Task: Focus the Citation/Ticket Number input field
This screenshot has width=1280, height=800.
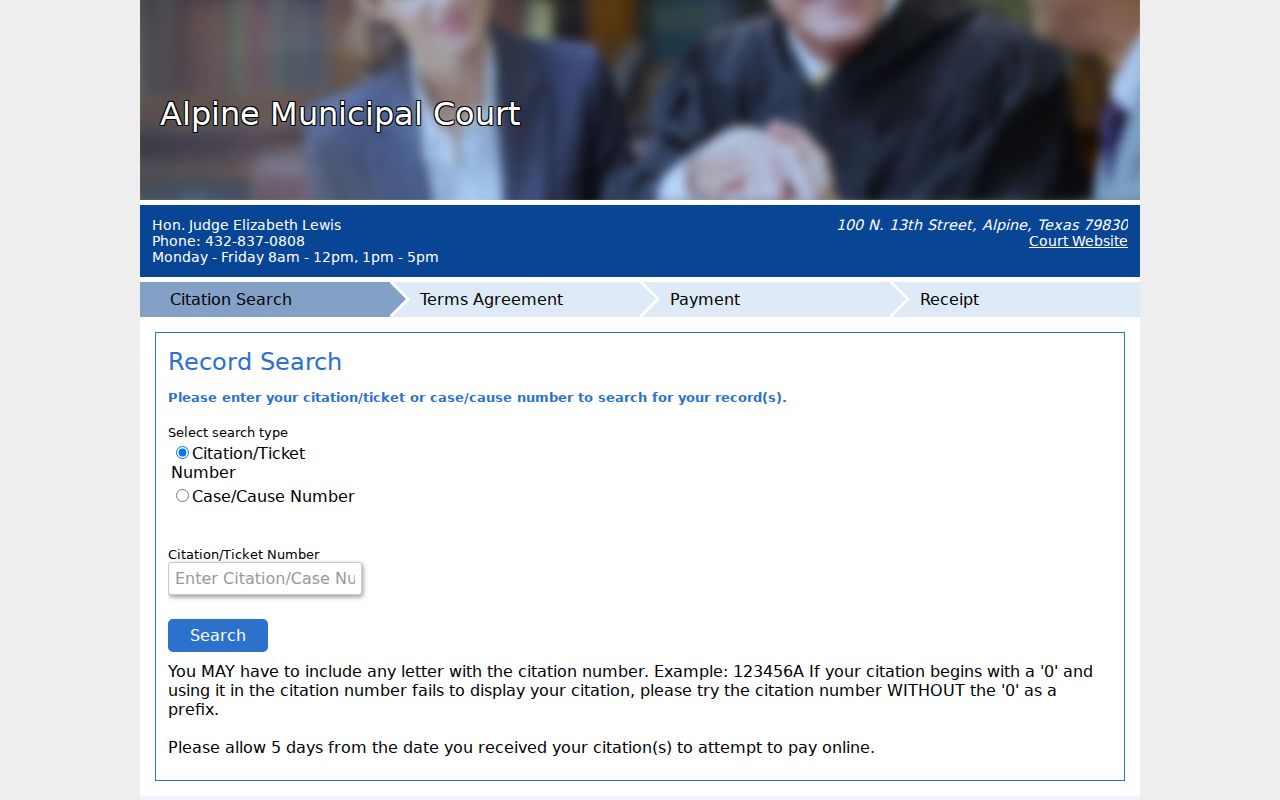Action: pyautogui.click(x=265, y=578)
